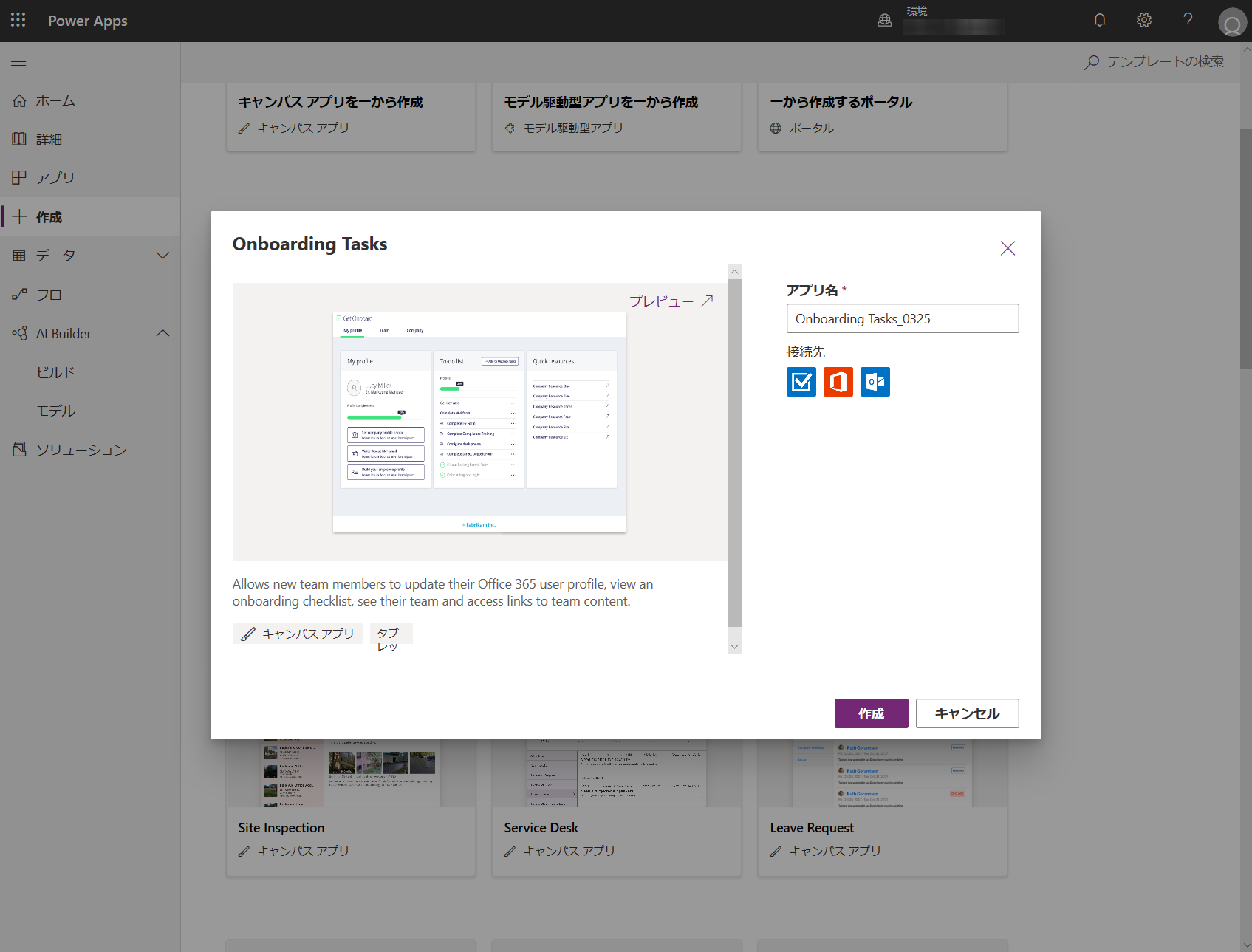
Task: Click the Power Apps title
Action: pyautogui.click(x=88, y=21)
